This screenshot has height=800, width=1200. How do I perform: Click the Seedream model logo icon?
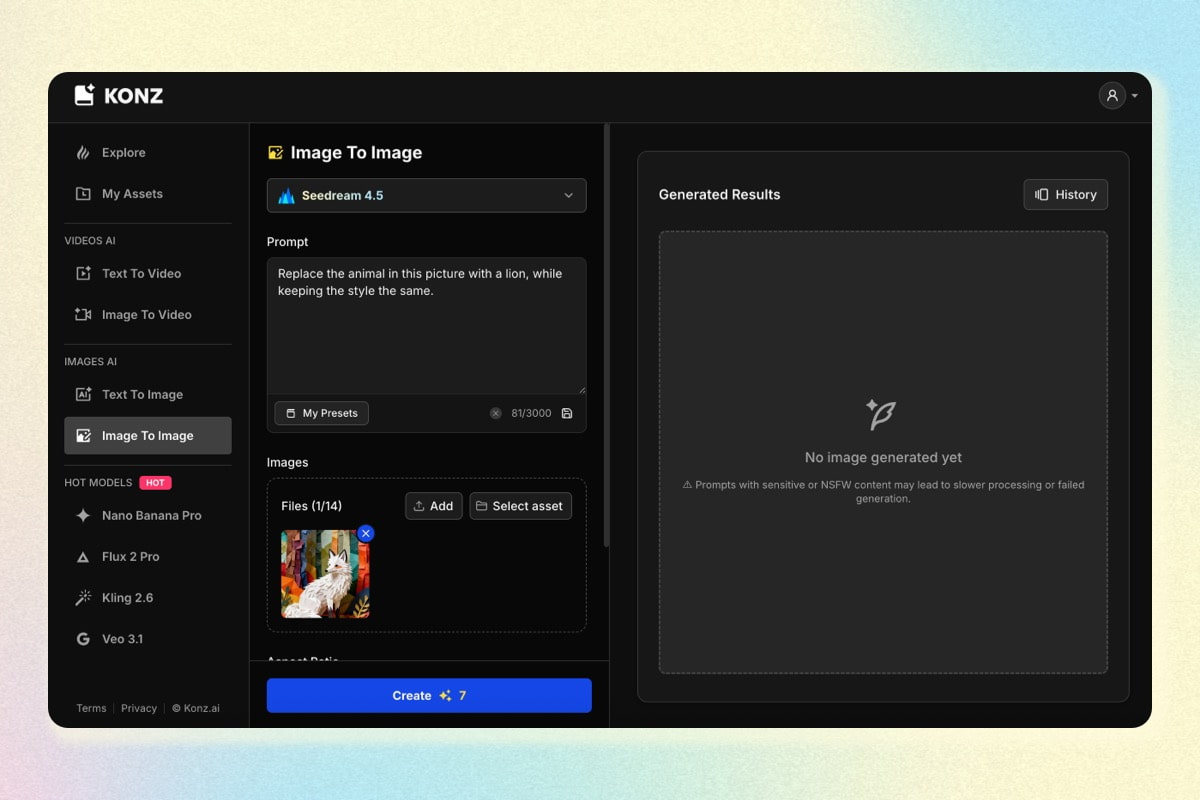click(x=286, y=195)
